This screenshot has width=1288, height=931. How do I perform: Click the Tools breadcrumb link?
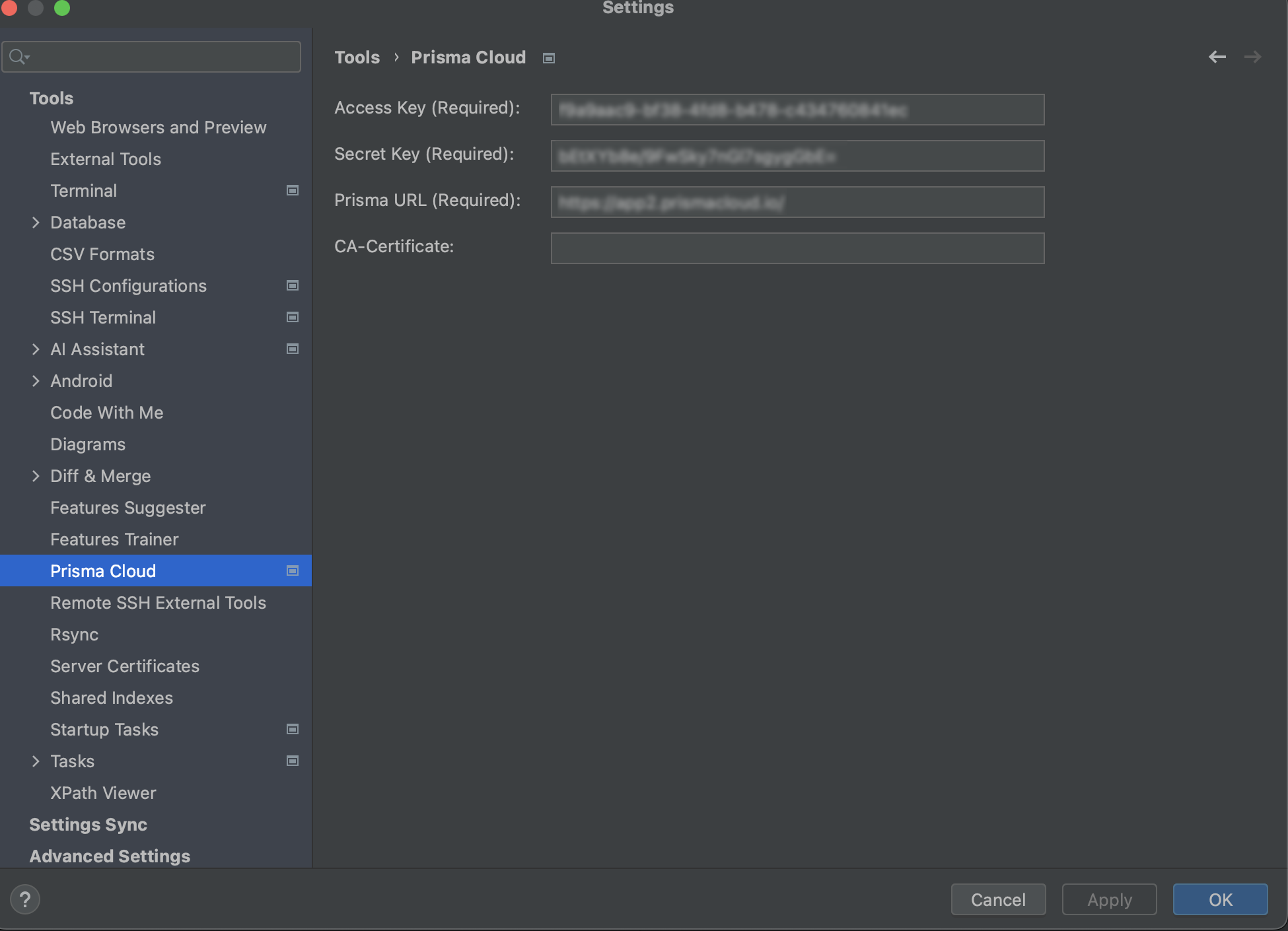357,57
